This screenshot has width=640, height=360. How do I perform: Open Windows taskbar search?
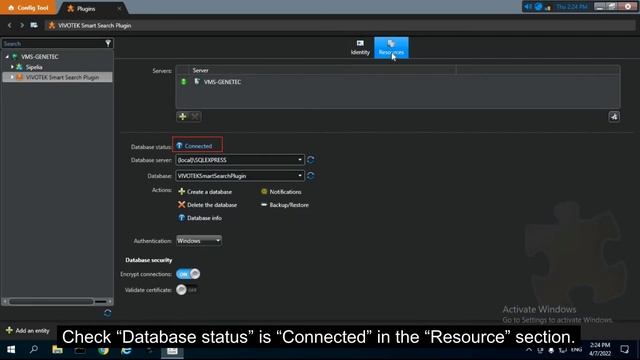[x=34, y=350]
